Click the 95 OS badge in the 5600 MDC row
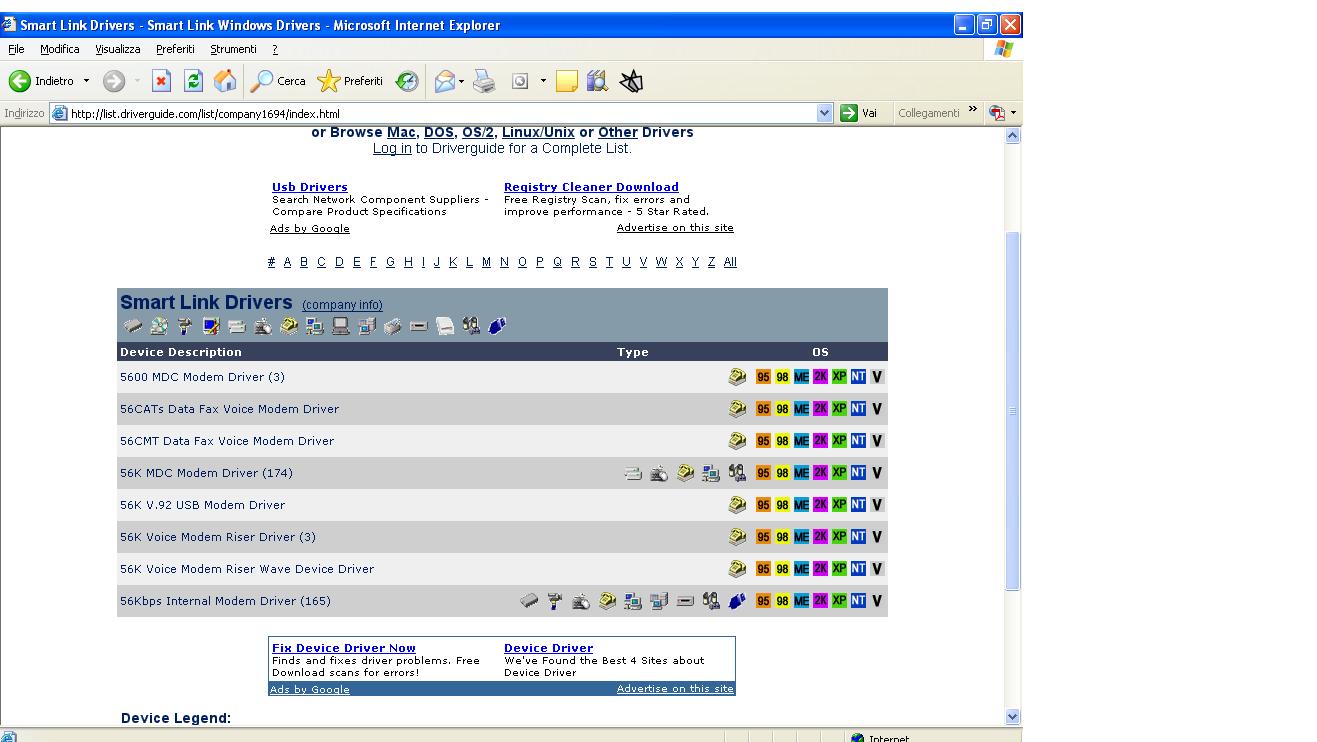1317x742 pixels. pos(763,377)
